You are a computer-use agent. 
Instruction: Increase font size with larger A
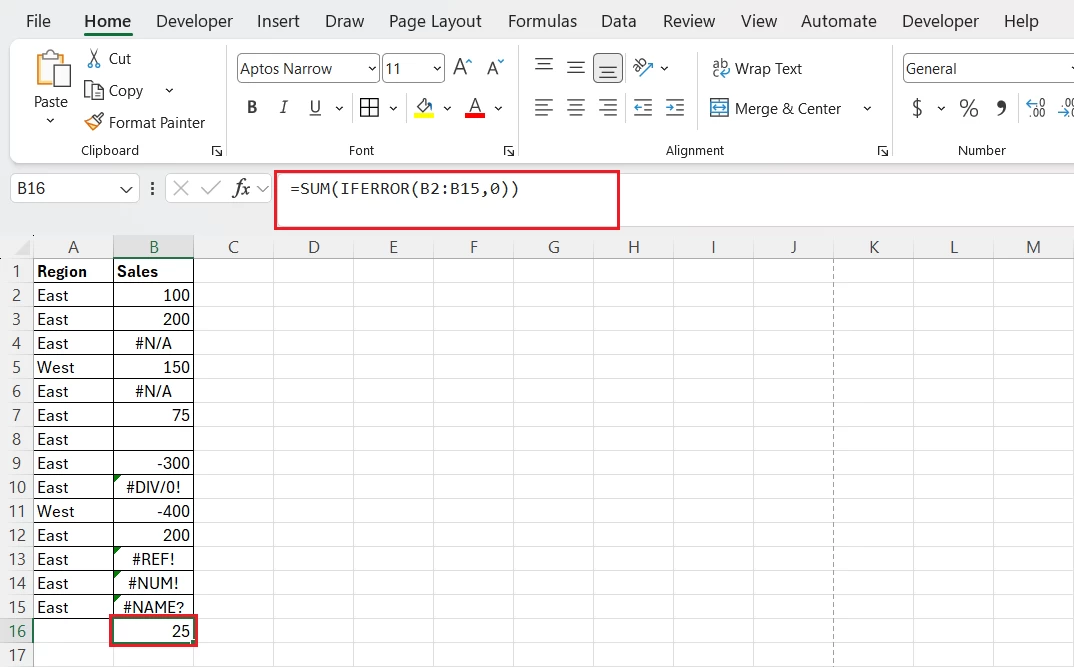pos(463,68)
